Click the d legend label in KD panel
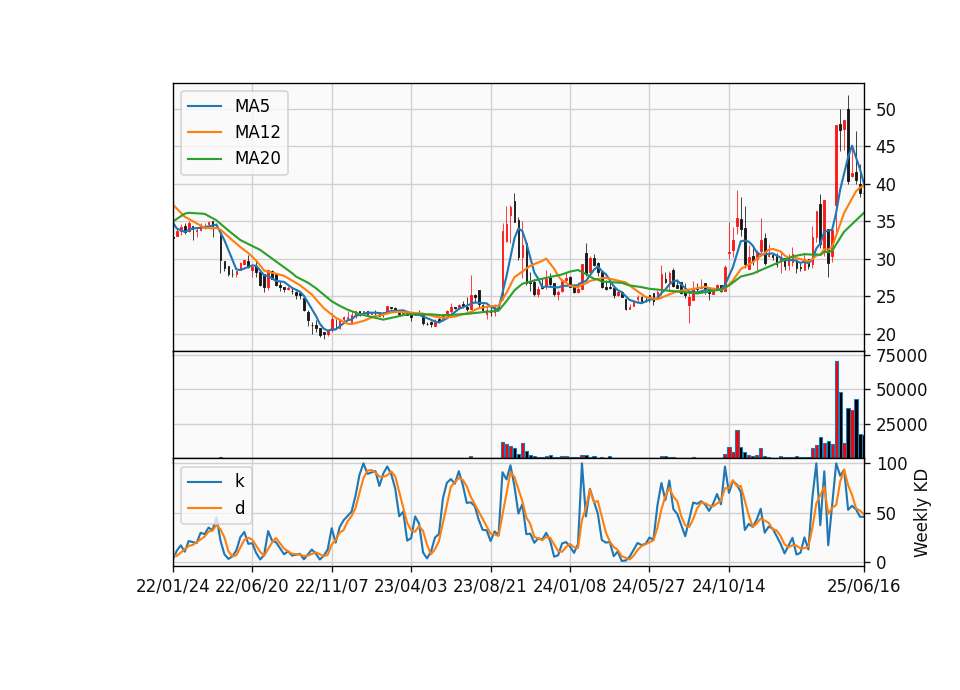Viewport: 960px width, 690px height. 239,508
